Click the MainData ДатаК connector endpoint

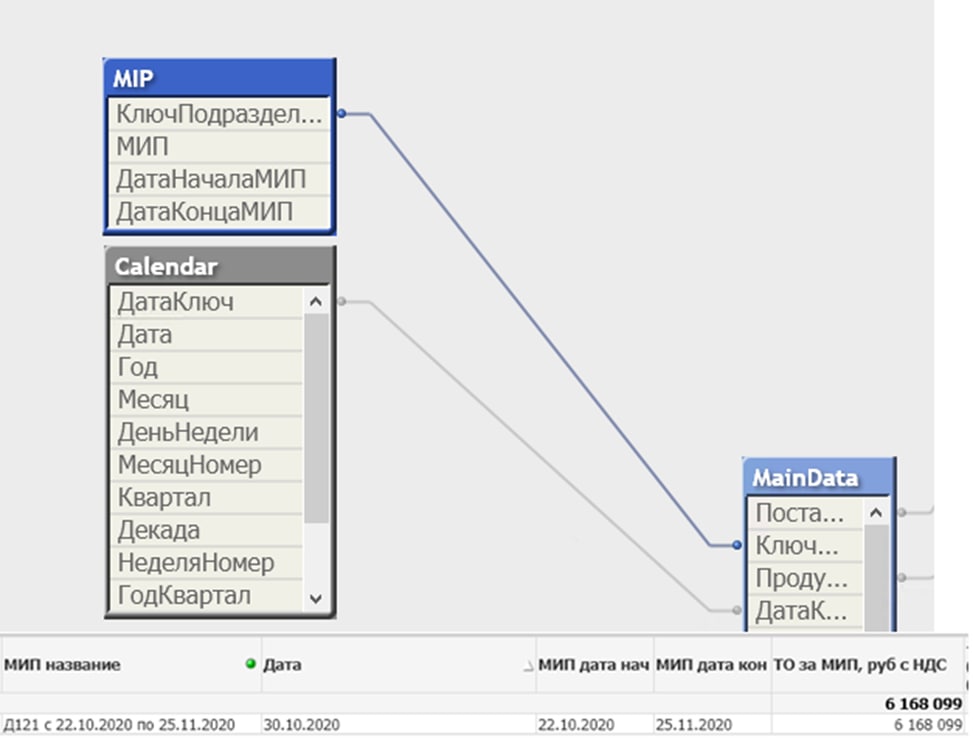tap(737, 610)
